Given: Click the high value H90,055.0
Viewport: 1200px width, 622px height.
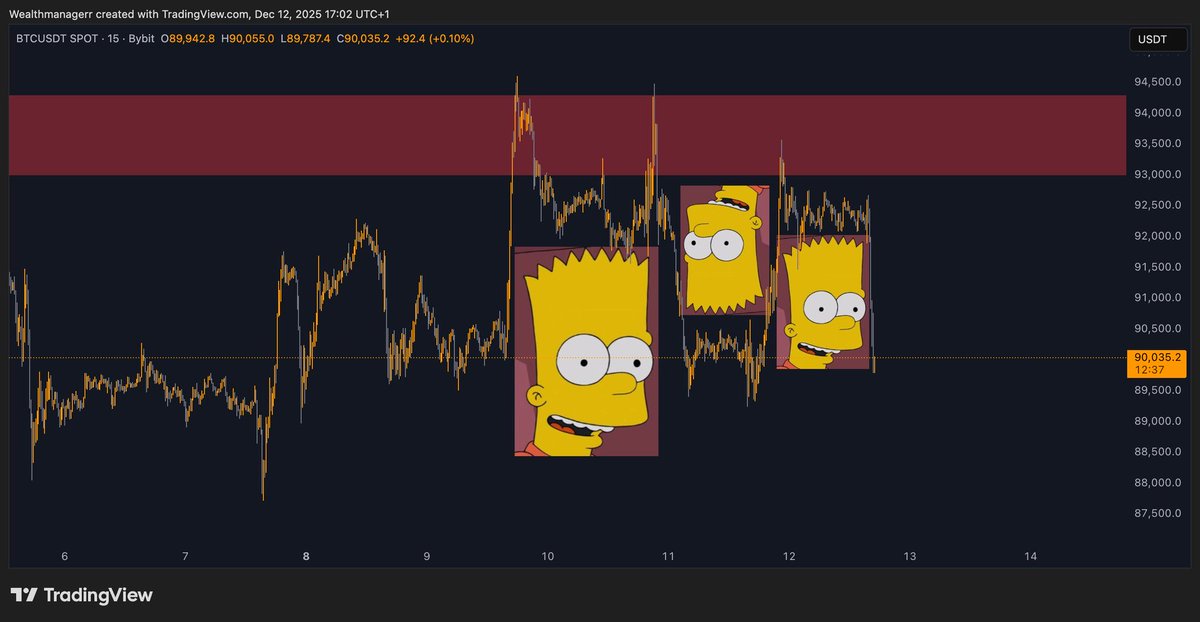Looking at the screenshot, I should click(x=247, y=39).
